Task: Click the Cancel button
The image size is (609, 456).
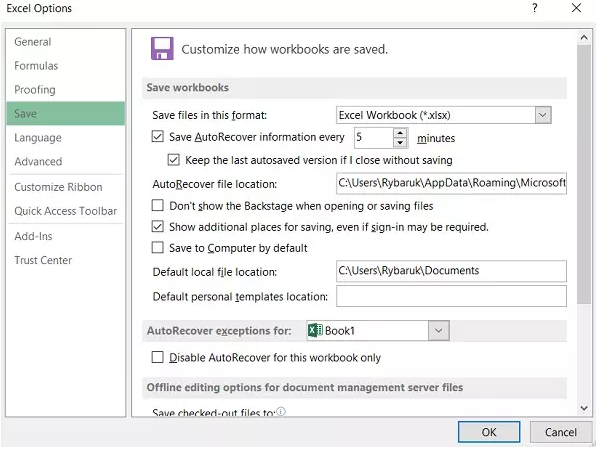Action: click(560, 432)
